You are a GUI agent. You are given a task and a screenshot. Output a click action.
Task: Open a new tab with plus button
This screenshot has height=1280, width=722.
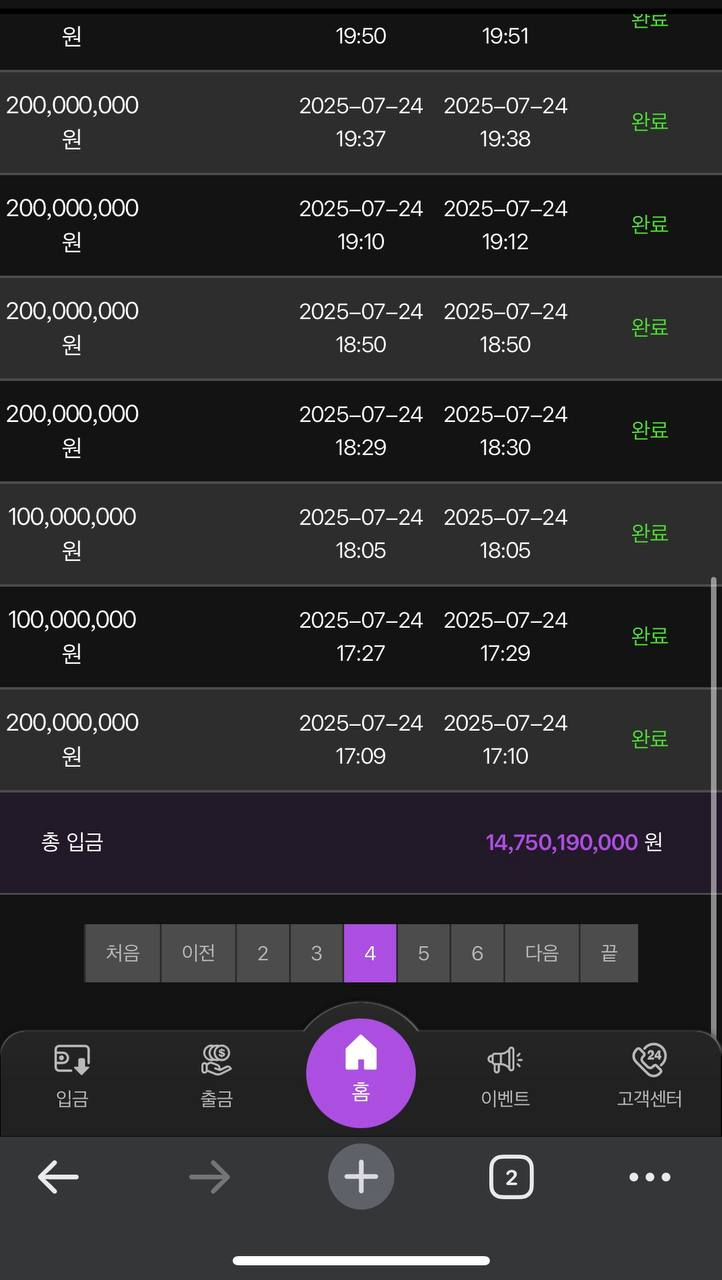point(361,1177)
